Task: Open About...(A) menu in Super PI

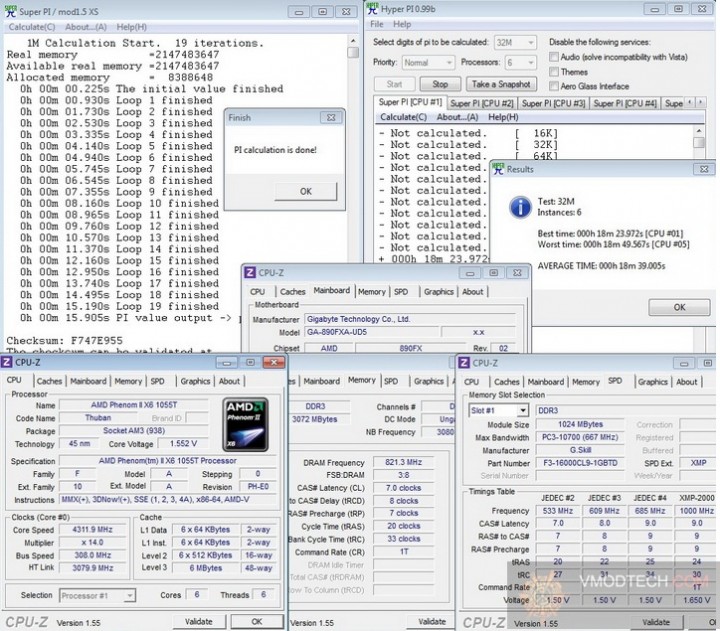Action: click(86, 27)
